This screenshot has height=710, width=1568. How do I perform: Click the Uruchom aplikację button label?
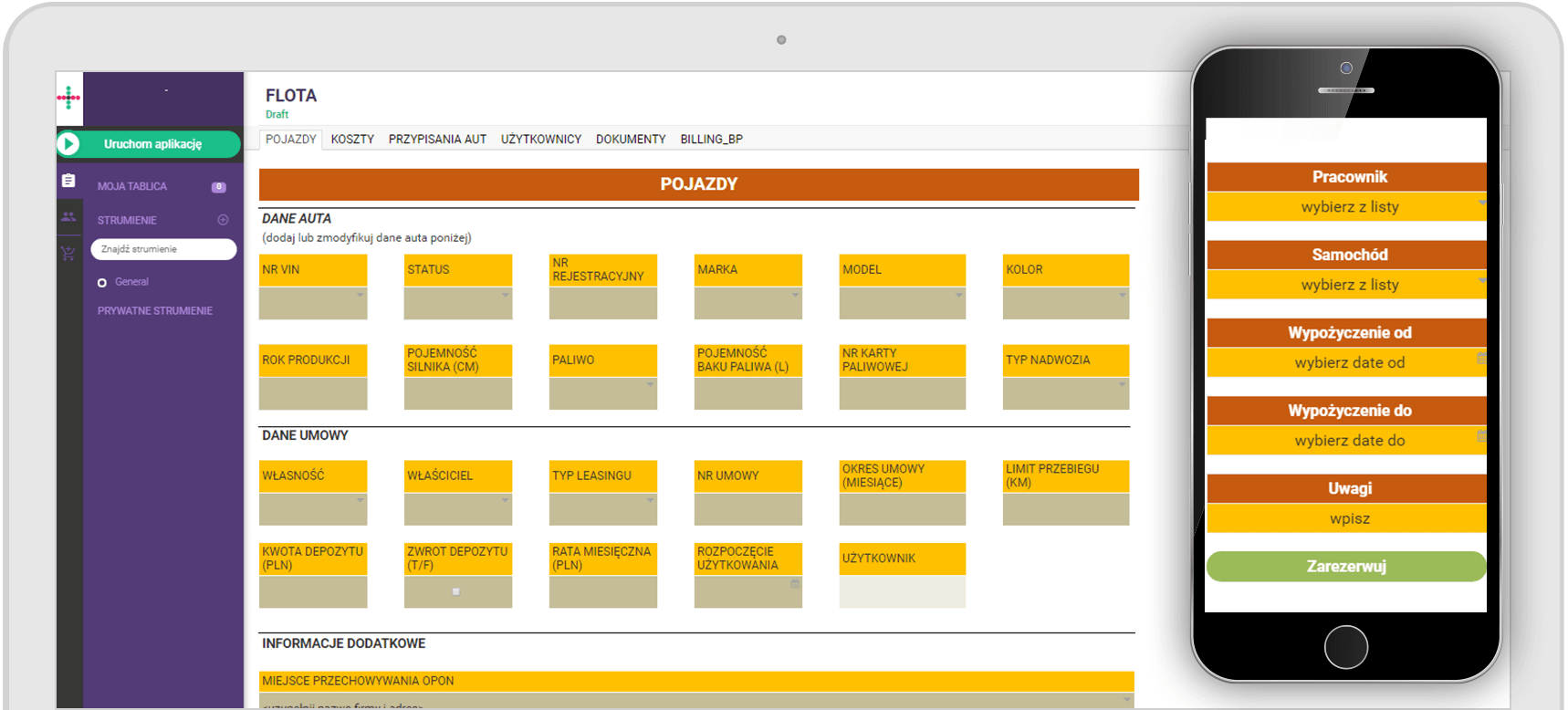tap(152, 144)
